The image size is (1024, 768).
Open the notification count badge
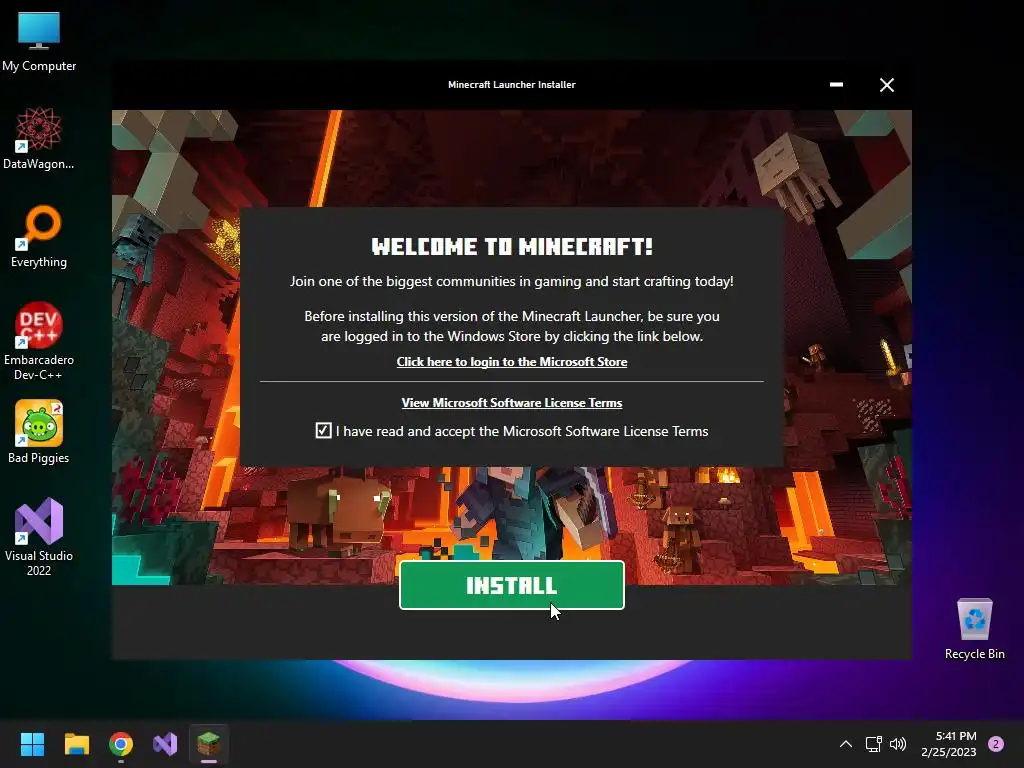[996, 744]
